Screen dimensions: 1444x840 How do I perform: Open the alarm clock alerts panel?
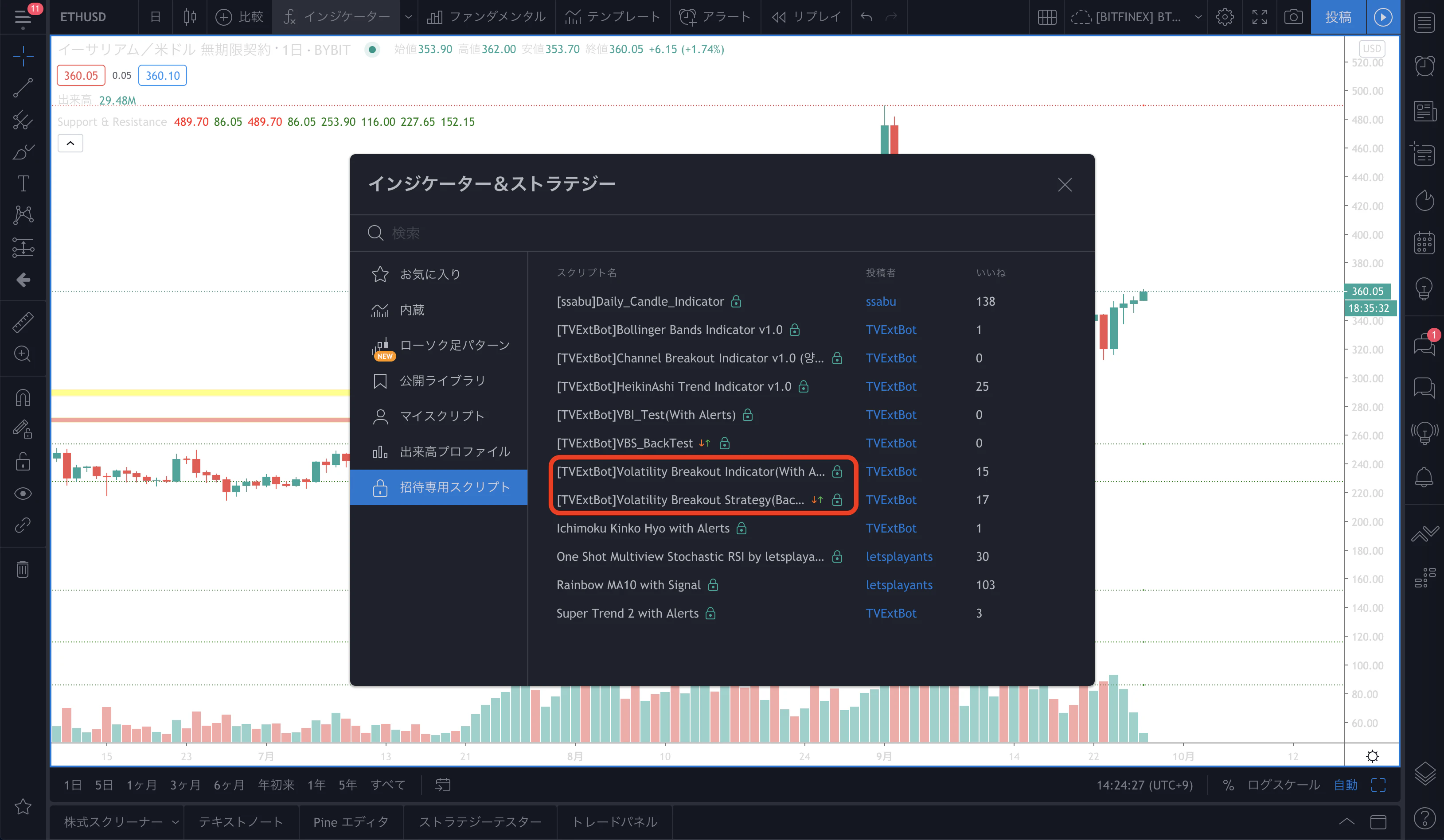click(x=1424, y=65)
